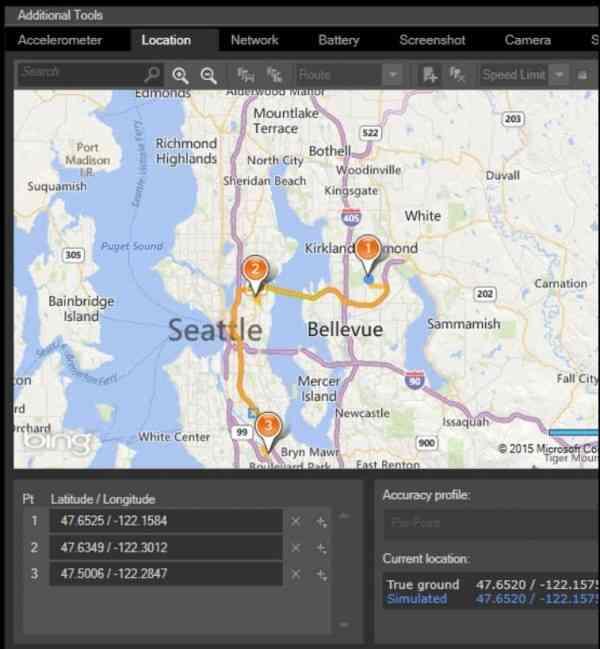The image size is (600, 649).
Task: Click the search magnifier icon
Action: click(x=152, y=75)
